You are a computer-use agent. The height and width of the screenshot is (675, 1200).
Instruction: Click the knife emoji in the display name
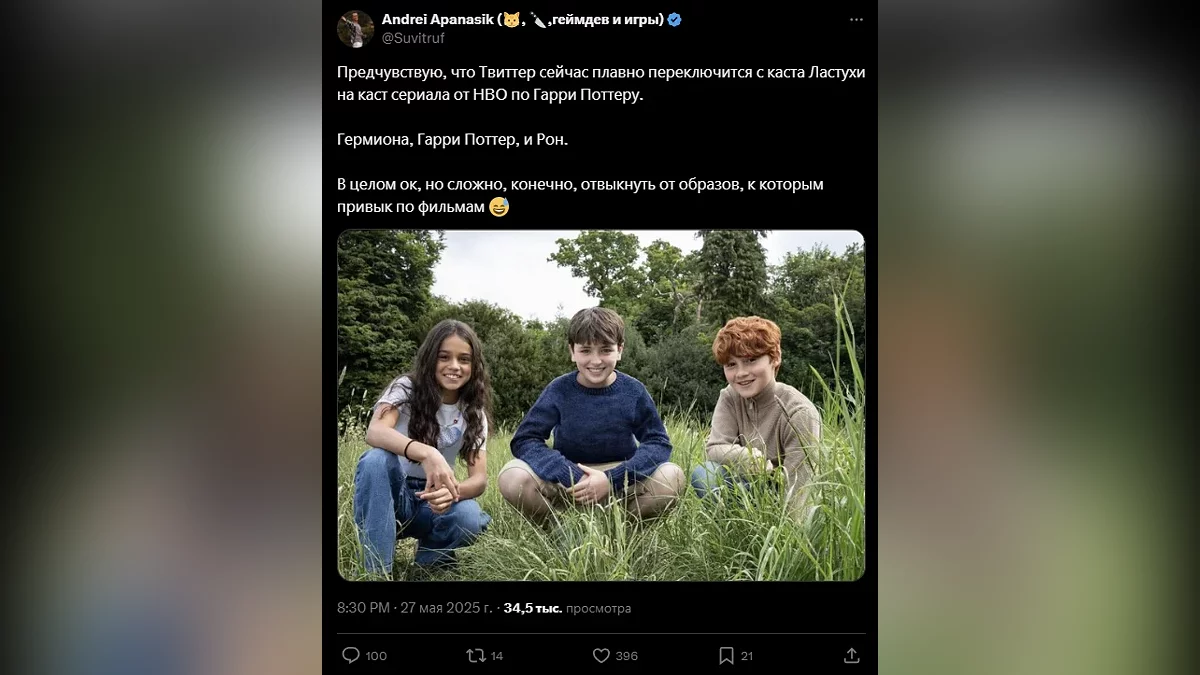[537, 19]
